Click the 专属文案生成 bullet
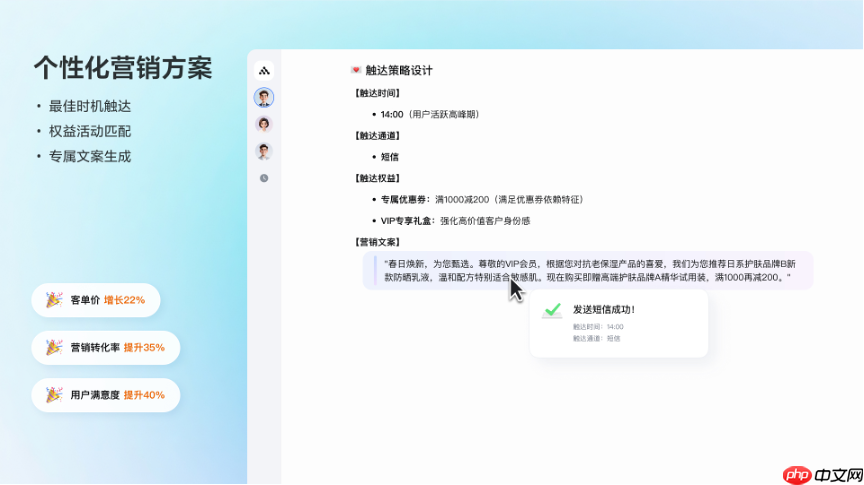Image resolution: width=864 pixels, height=485 pixels. pos(90,157)
